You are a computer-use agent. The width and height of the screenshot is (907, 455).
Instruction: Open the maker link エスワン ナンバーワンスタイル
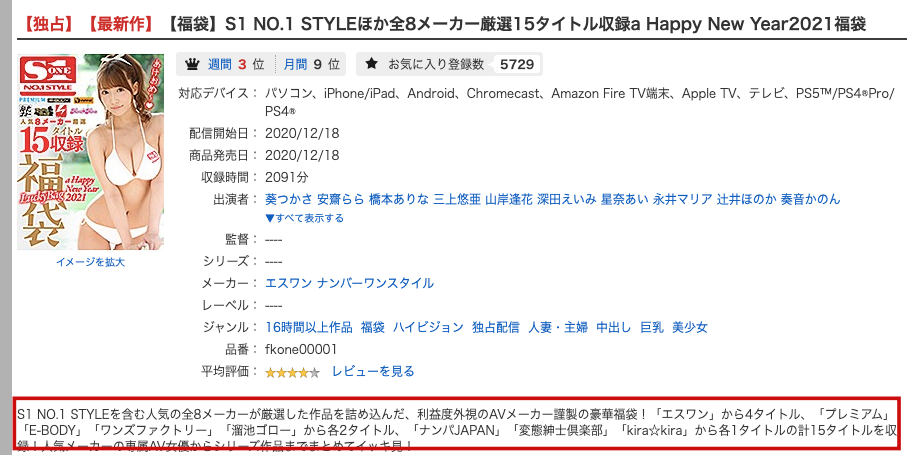[349, 283]
